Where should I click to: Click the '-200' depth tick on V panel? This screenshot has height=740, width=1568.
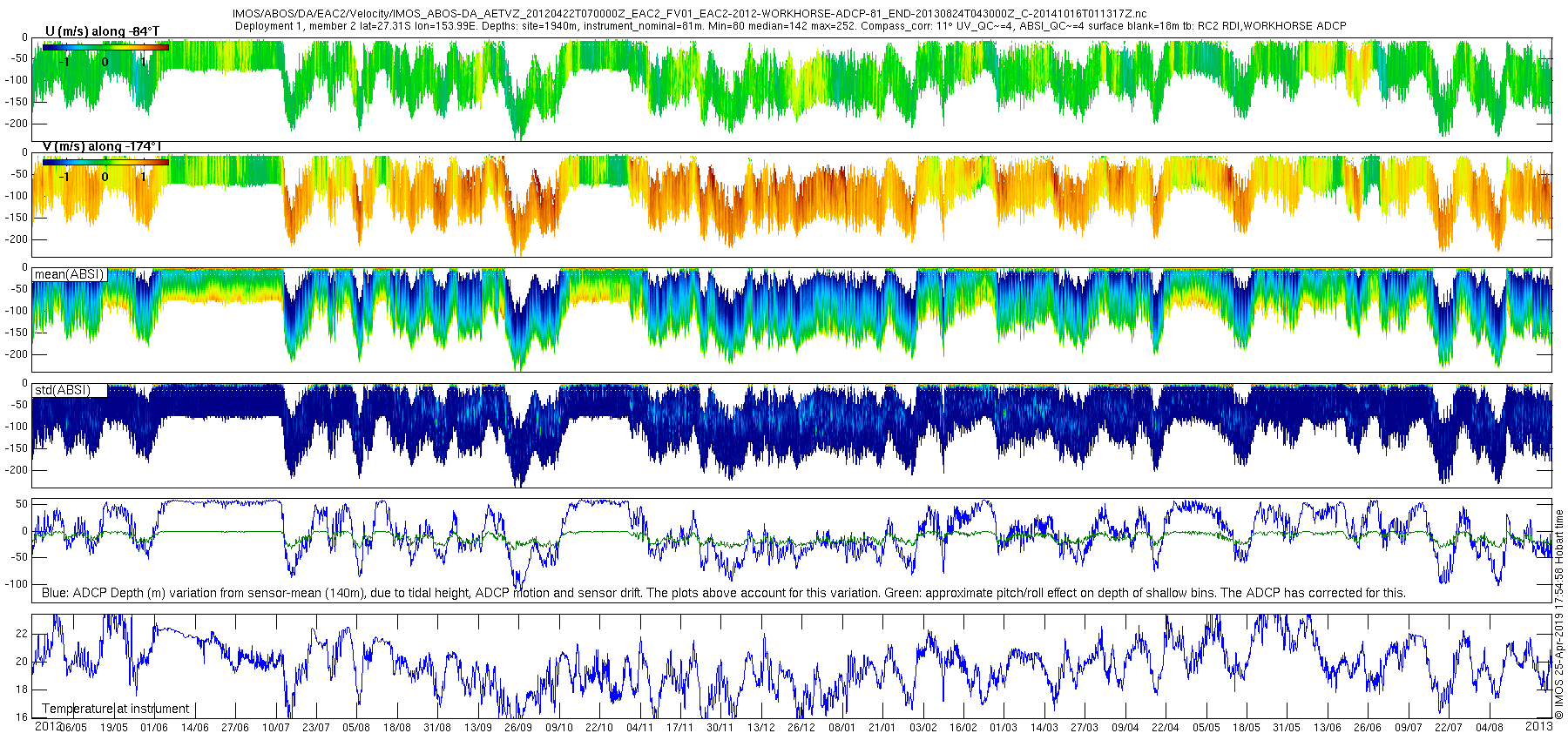17,239
